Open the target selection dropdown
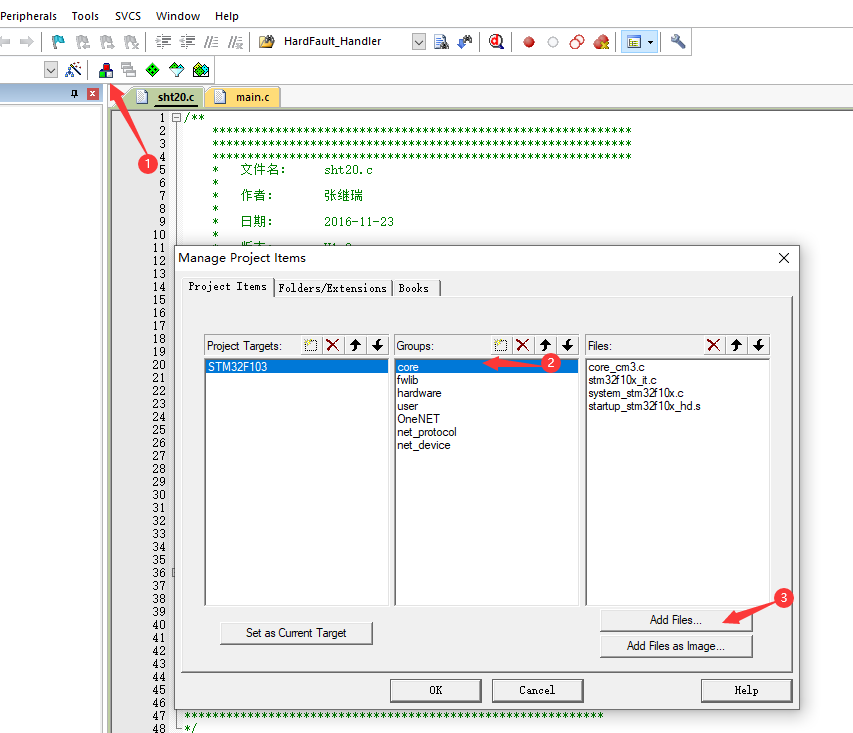853x733 pixels. (x=51, y=70)
